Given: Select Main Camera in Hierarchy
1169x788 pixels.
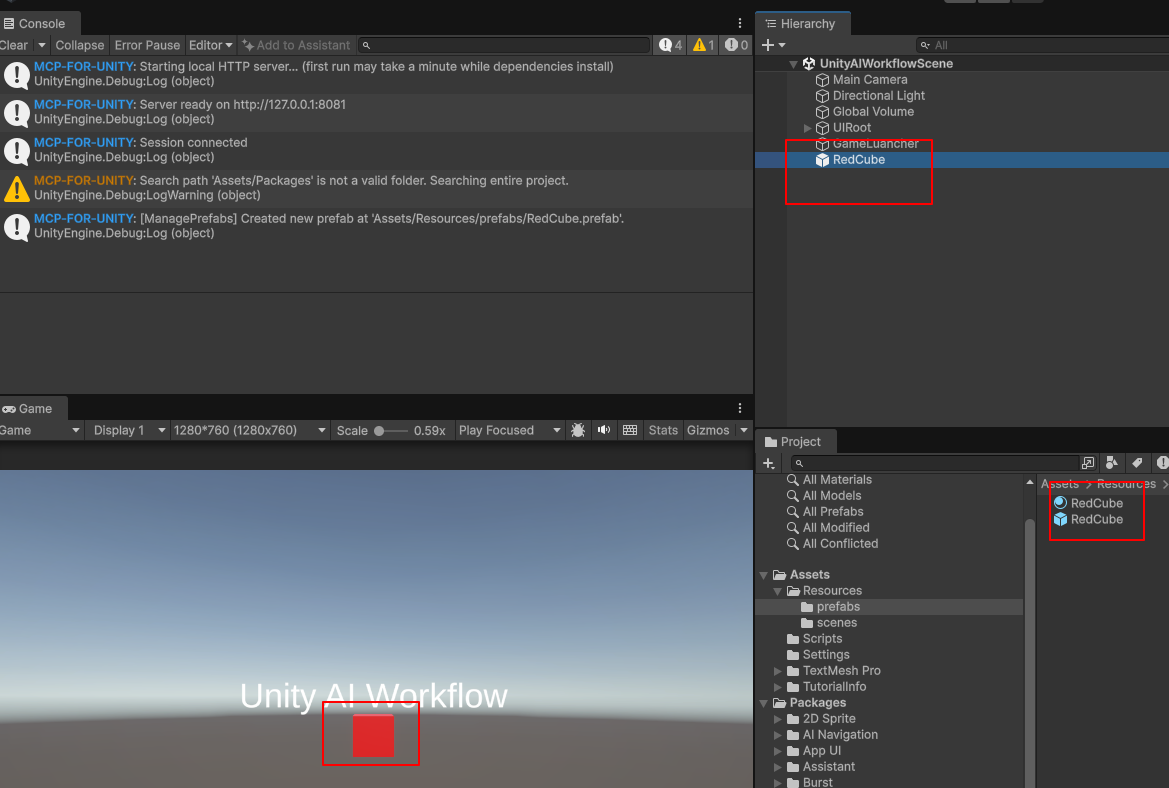Looking at the screenshot, I should point(869,80).
